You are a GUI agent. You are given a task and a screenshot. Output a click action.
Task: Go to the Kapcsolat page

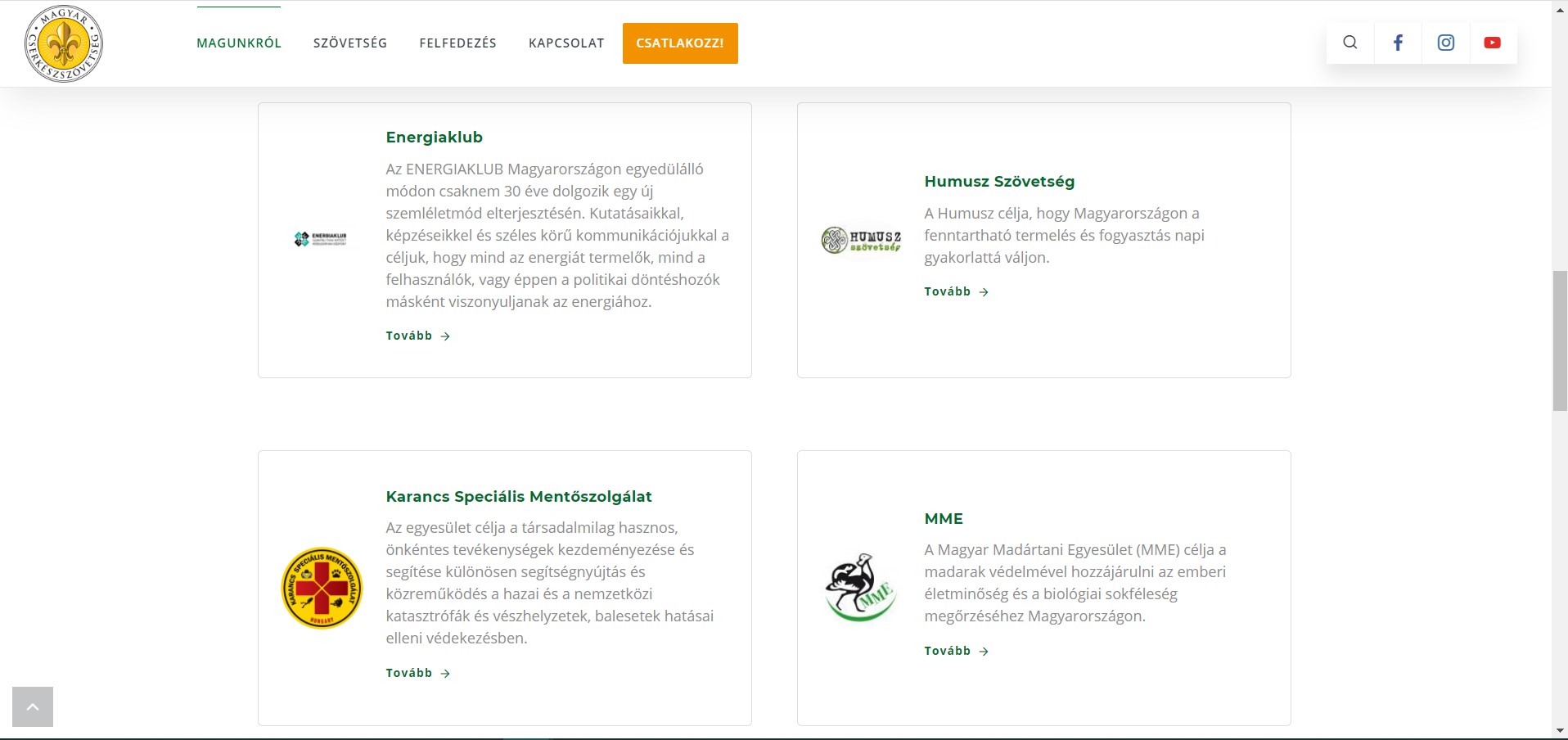566,43
